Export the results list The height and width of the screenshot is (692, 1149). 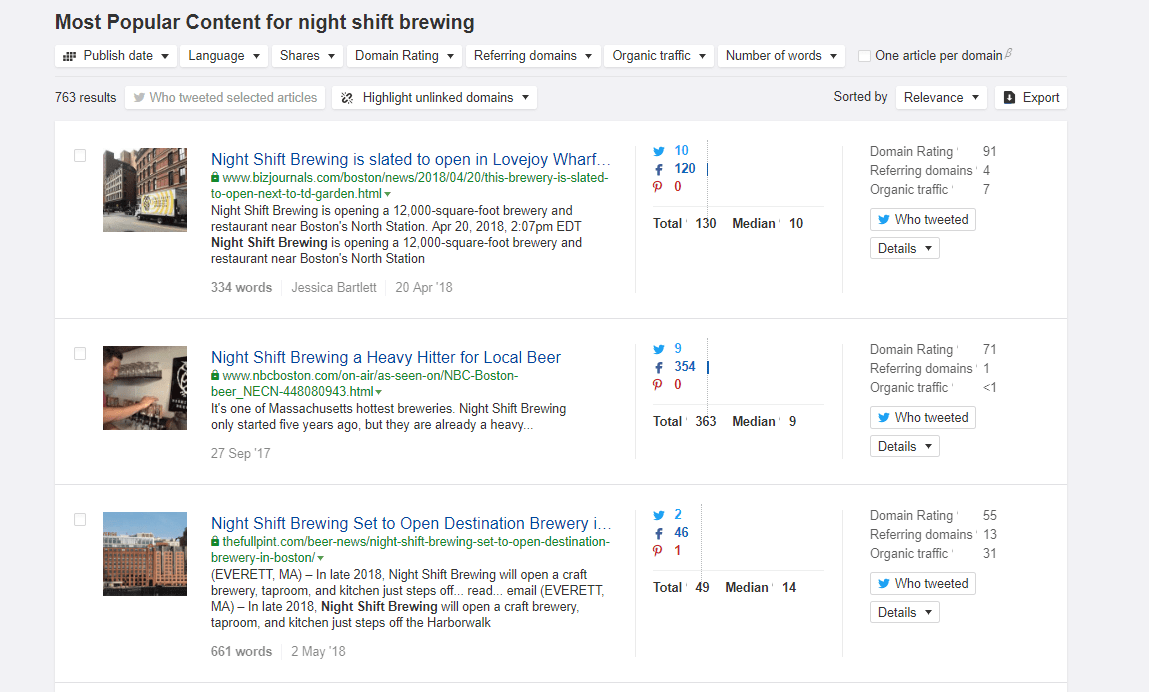tap(1030, 97)
